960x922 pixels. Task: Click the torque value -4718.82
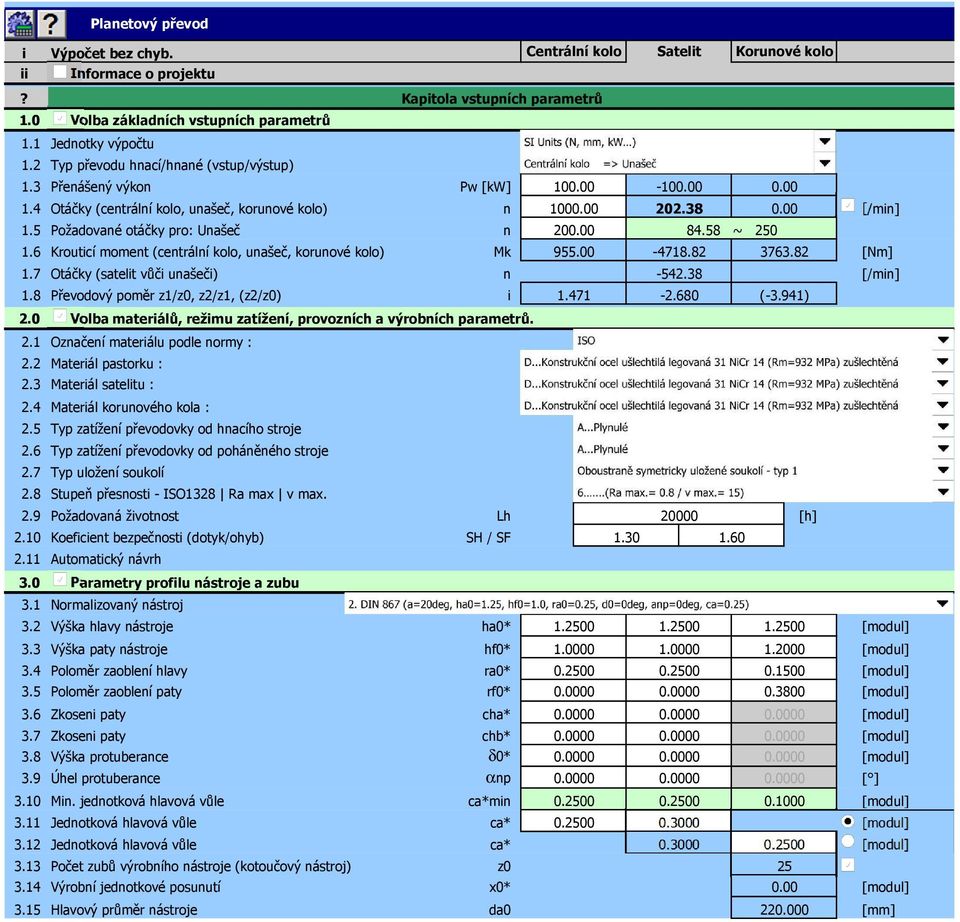(678, 252)
